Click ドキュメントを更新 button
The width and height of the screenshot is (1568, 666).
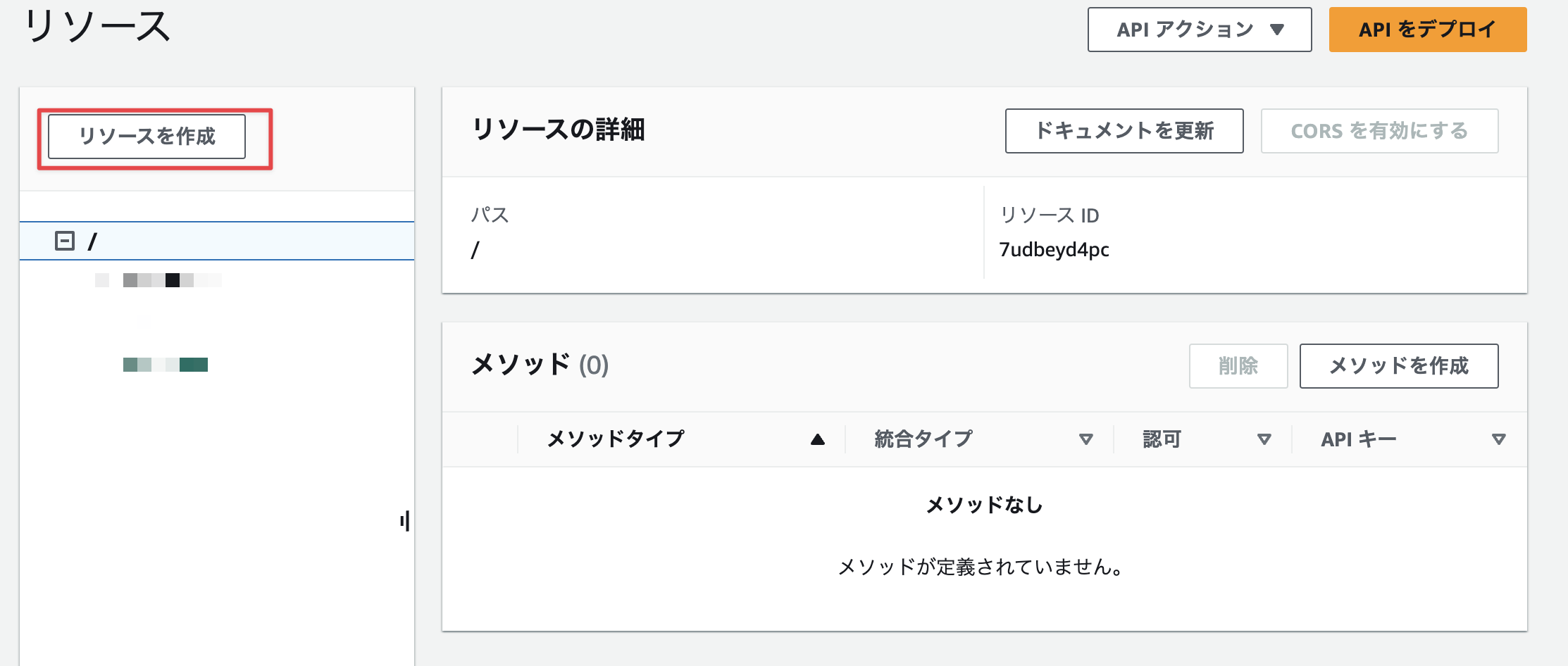click(1124, 131)
